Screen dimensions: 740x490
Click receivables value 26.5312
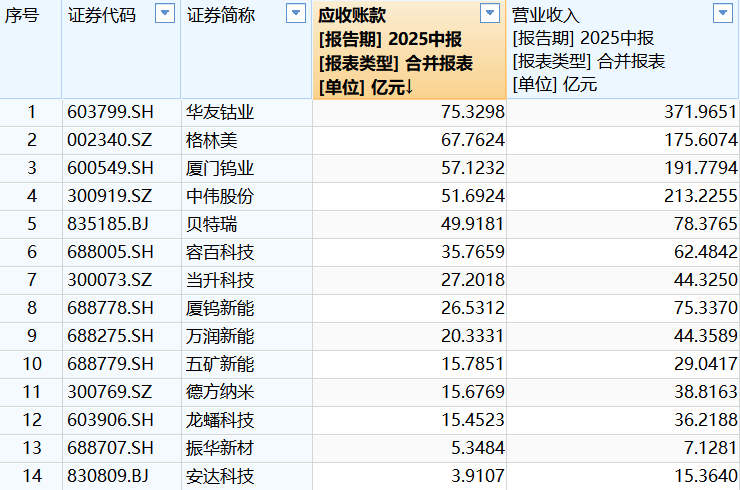473,308
